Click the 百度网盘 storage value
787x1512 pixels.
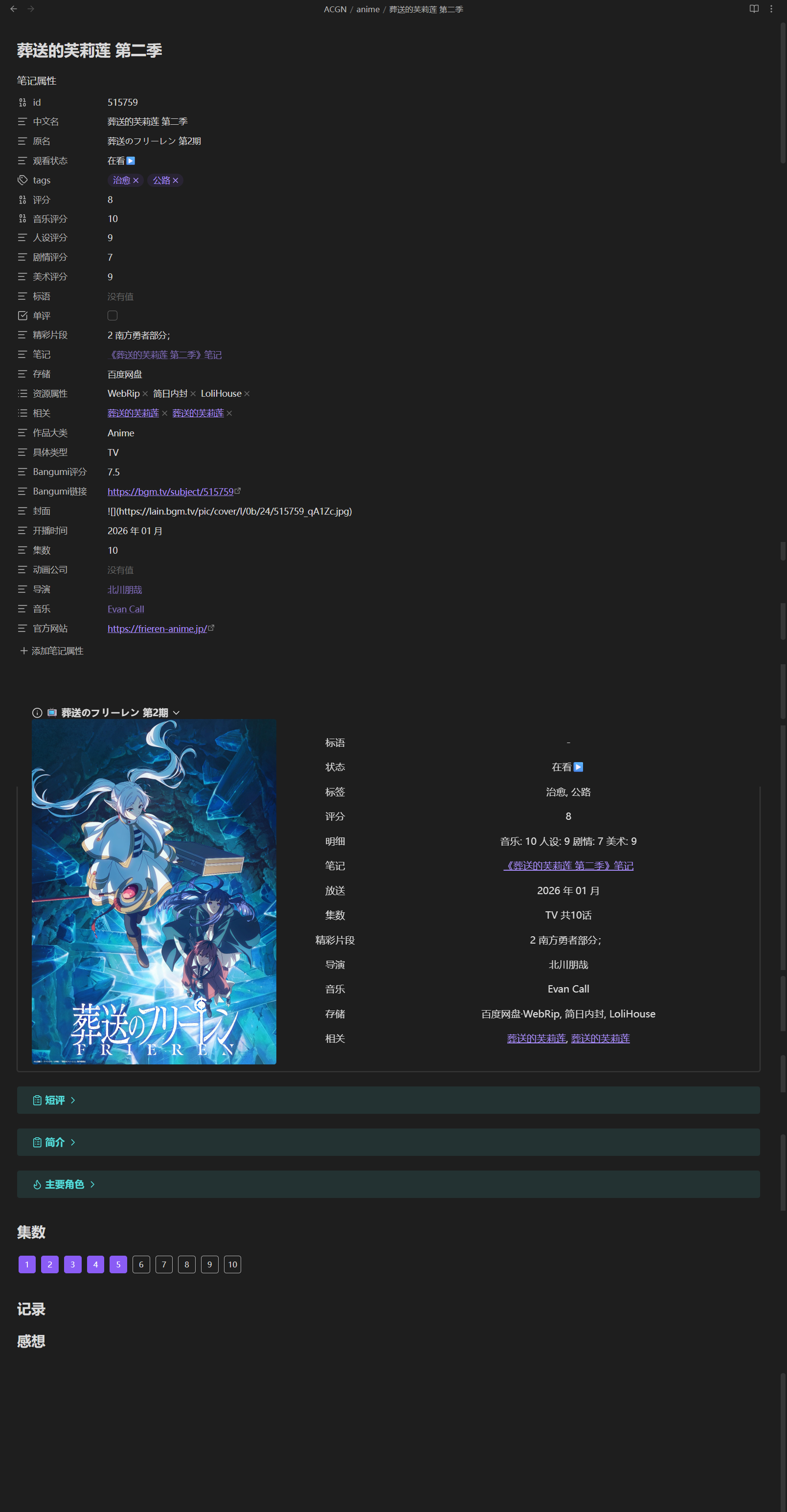pos(124,375)
